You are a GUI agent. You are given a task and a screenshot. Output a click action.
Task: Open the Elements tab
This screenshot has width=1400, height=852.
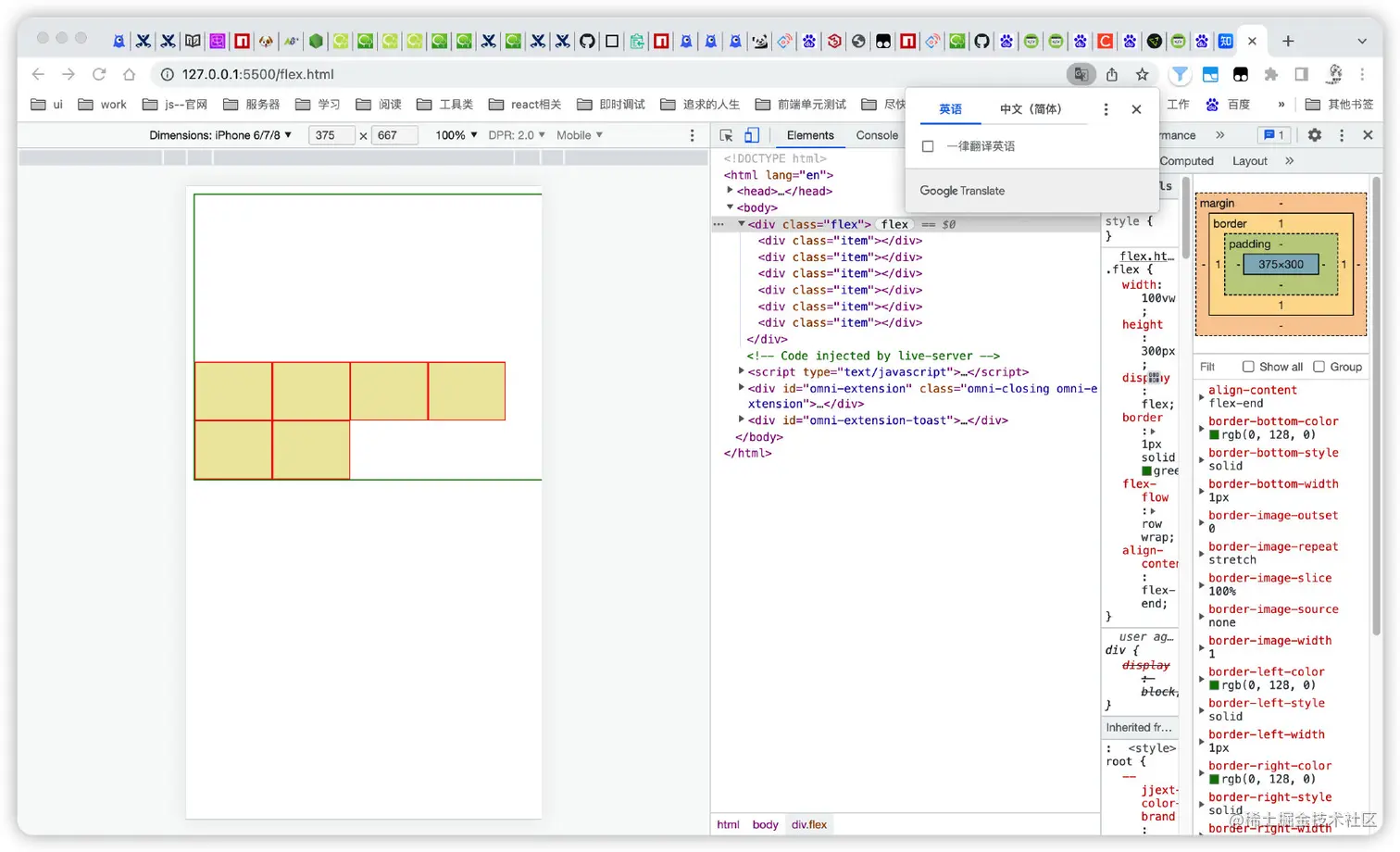(810, 135)
